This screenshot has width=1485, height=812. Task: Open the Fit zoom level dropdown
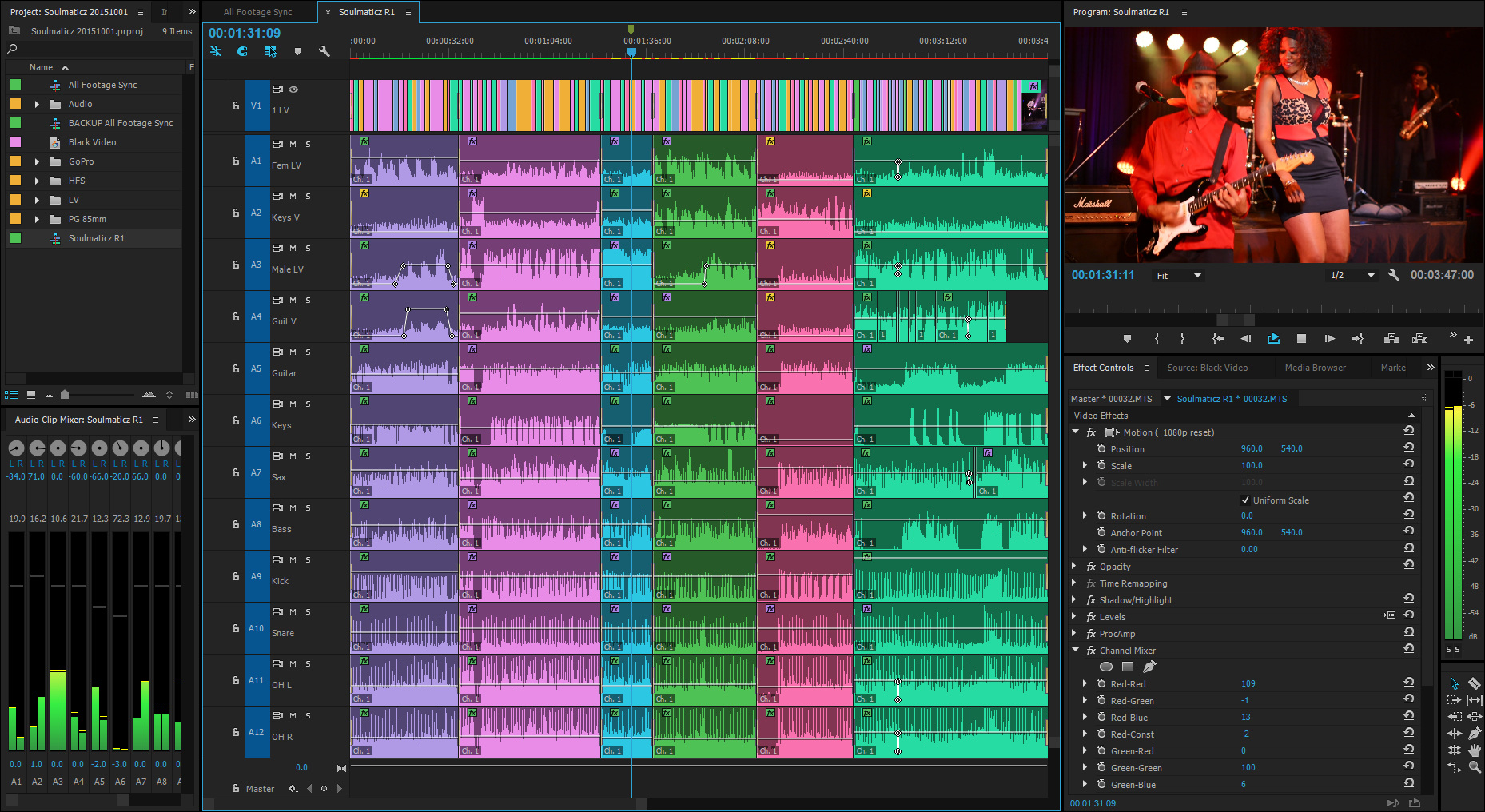(1179, 276)
